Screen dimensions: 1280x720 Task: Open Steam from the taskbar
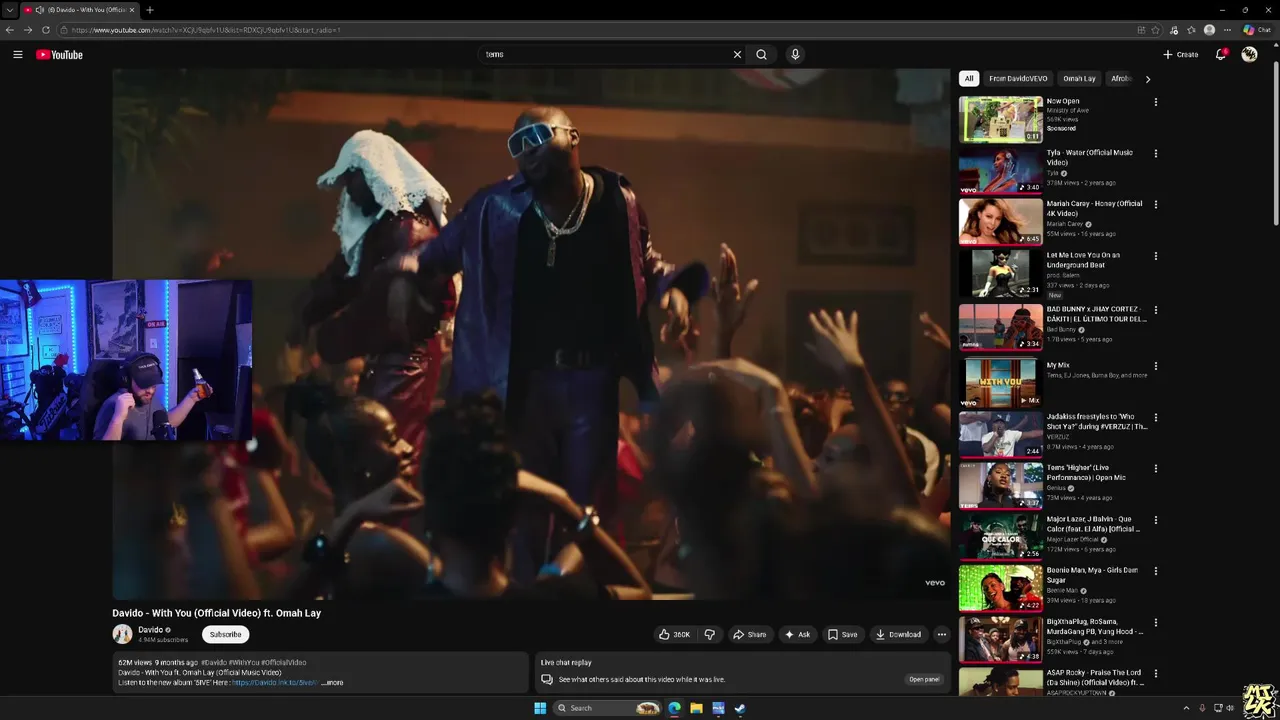pos(740,708)
